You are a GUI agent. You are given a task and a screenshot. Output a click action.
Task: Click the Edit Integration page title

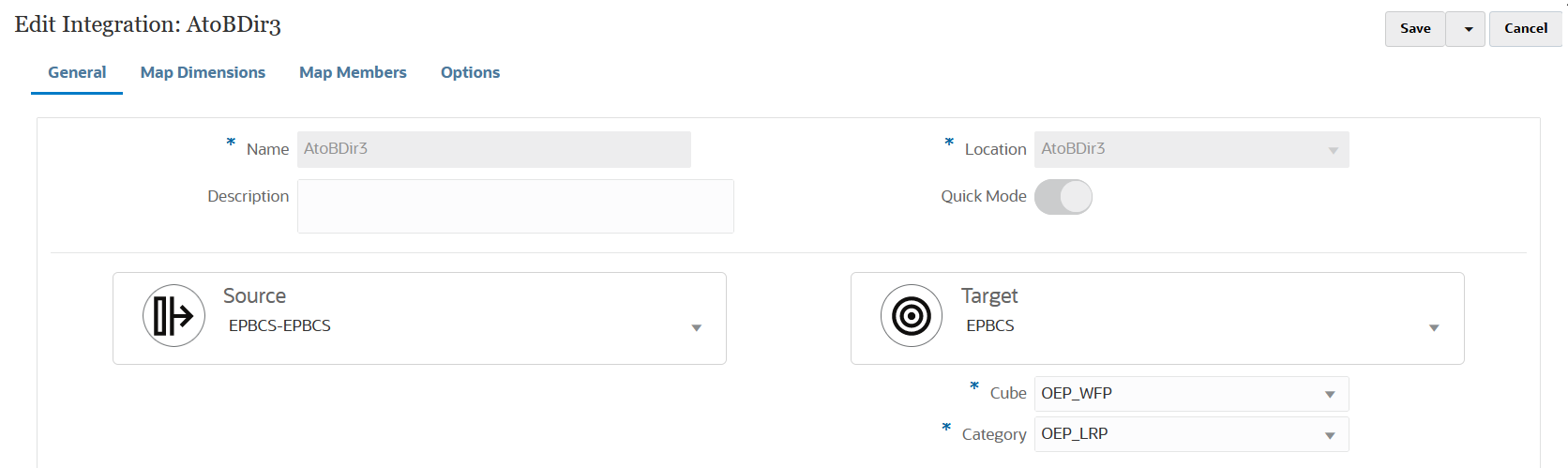click(x=148, y=25)
